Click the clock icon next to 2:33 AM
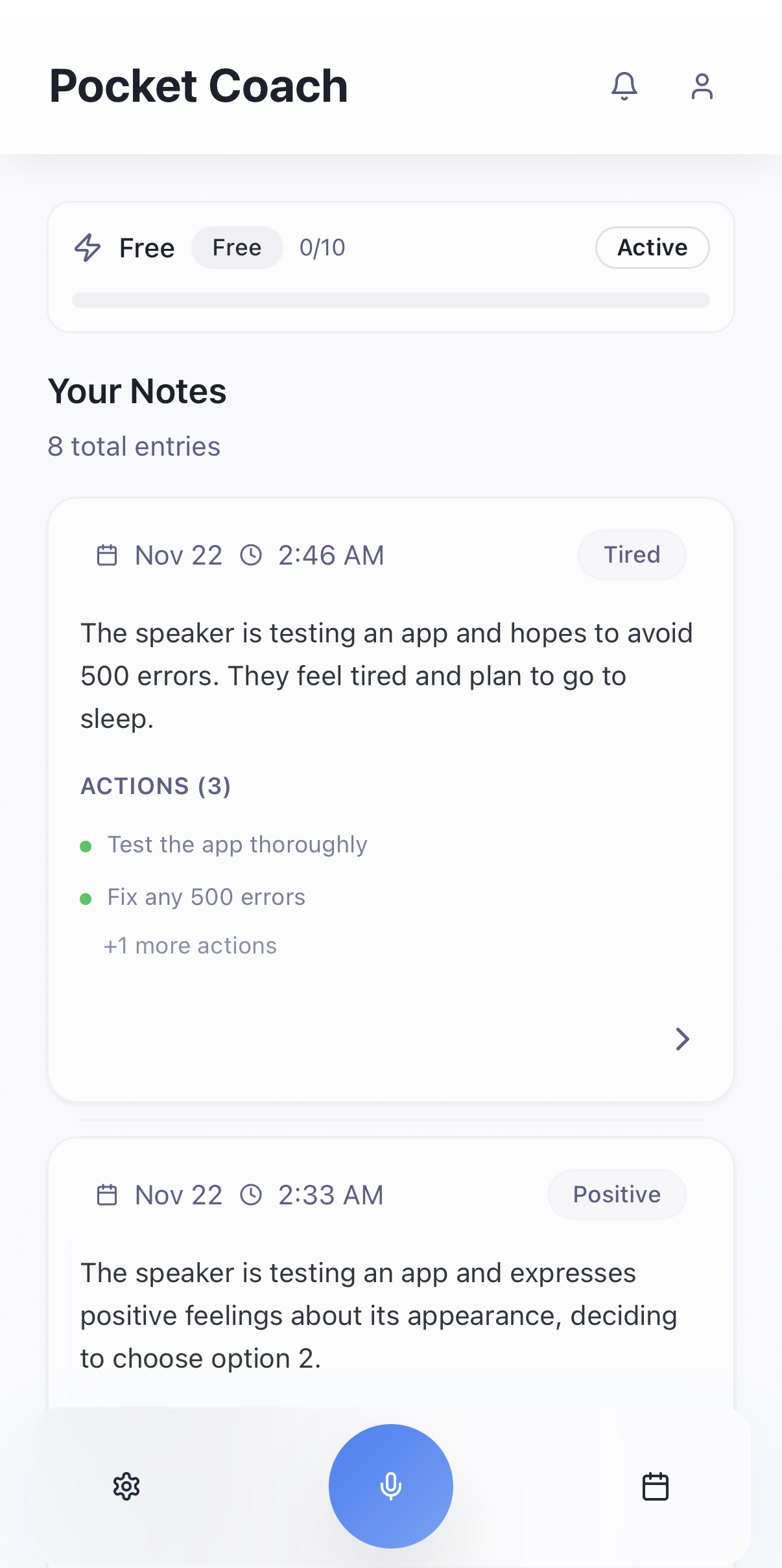This screenshot has height=1568, width=782. pos(251,1195)
